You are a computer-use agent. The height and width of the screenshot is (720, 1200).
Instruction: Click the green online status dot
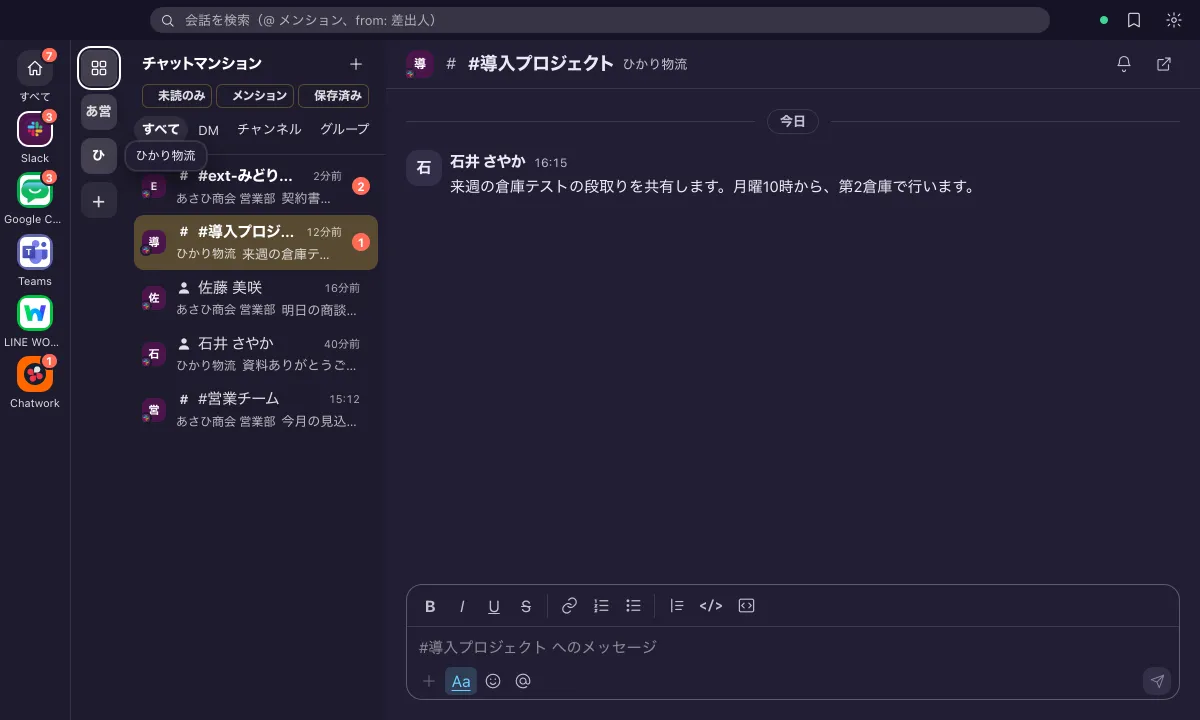(x=1104, y=20)
